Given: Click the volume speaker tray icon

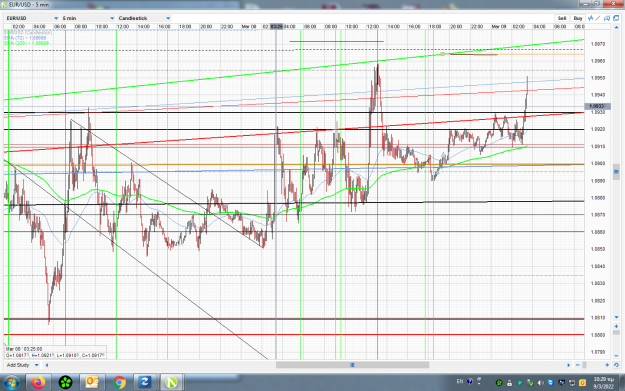Looking at the screenshot, I should pyautogui.click(x=540, y=383).
